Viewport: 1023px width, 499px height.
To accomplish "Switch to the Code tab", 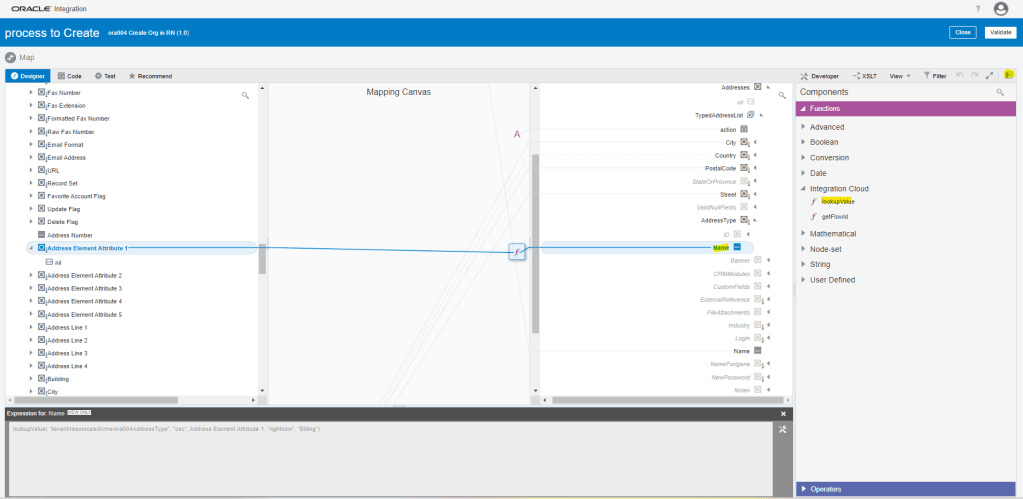I will pyautogui.click(x=69, y=76).
